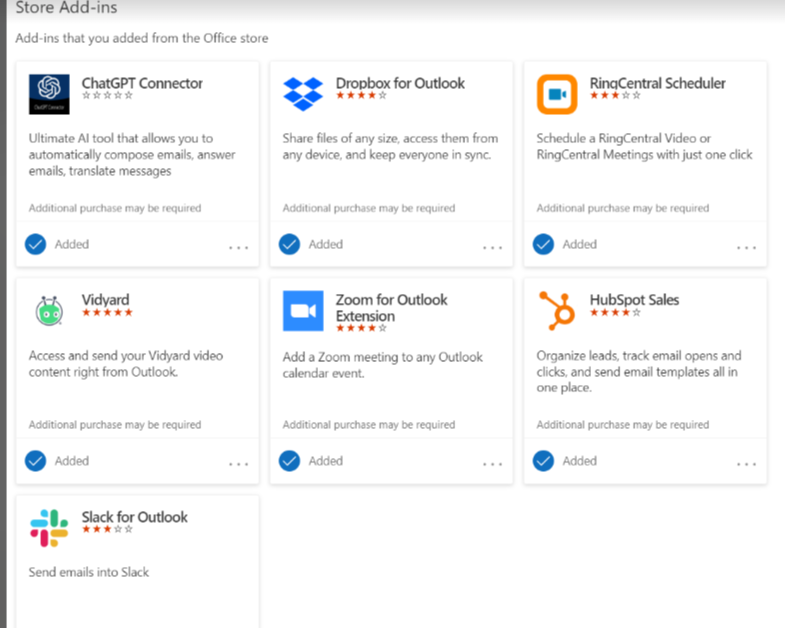This screenshot has width=785, height=628.
Task: Click the RingCentral Scheduler orange icon
Action: tap(557, 94)
